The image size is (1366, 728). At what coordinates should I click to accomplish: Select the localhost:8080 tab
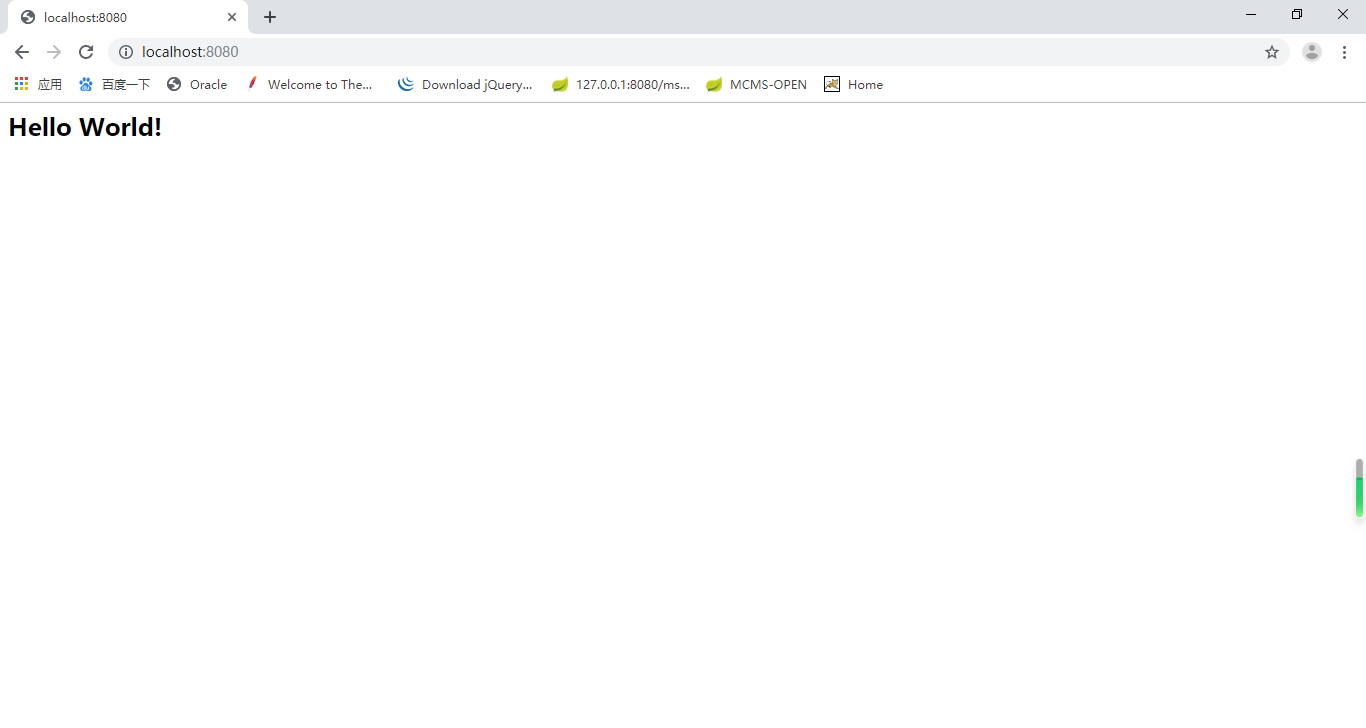pyautogui.click(x=128, y=17)
